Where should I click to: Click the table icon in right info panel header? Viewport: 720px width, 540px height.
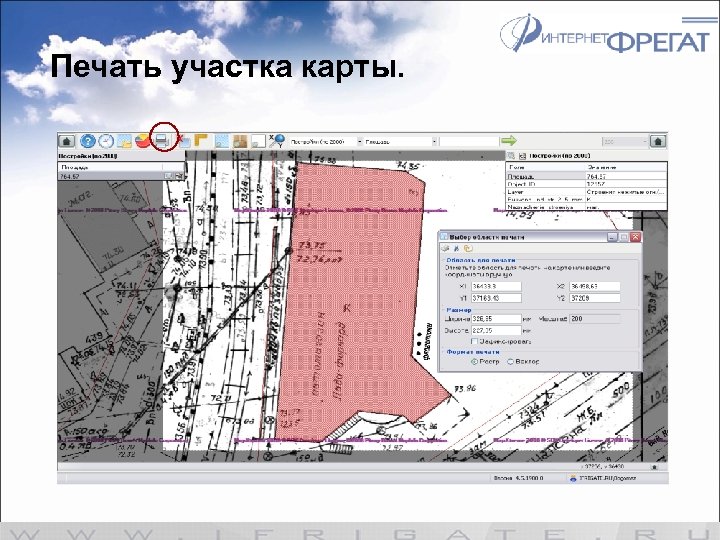[x=523, y=156]
